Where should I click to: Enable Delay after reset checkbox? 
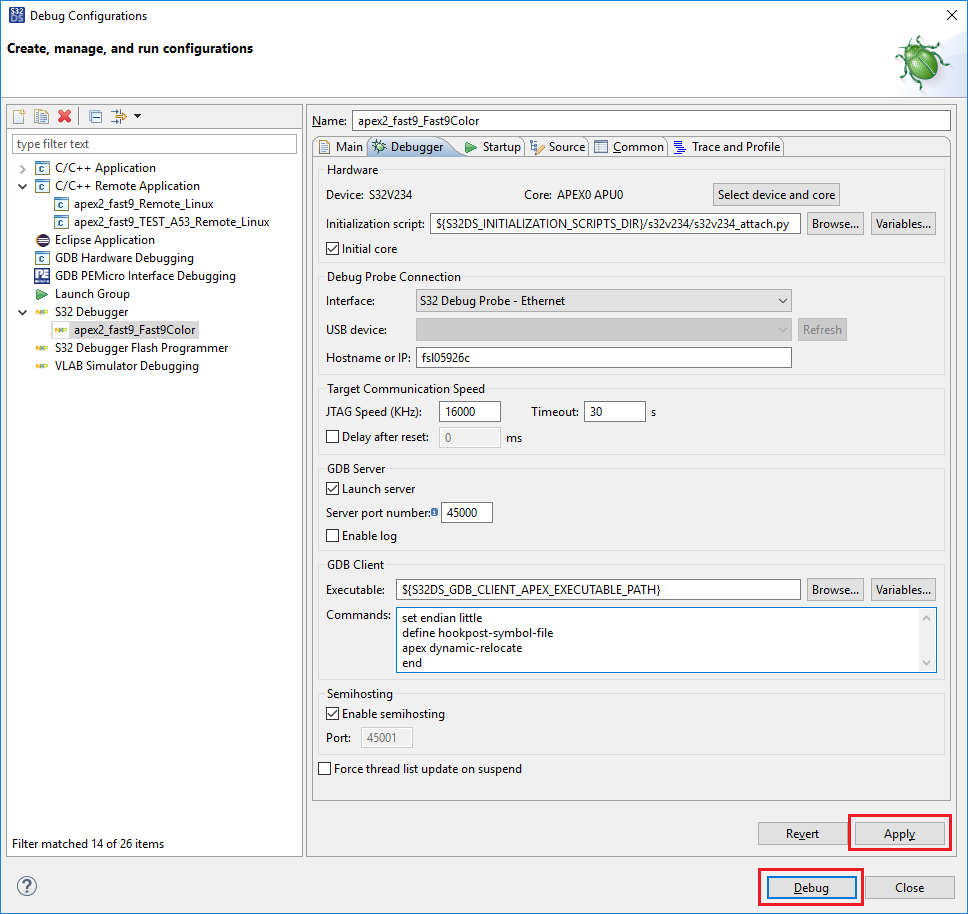(x=333, y=437)
